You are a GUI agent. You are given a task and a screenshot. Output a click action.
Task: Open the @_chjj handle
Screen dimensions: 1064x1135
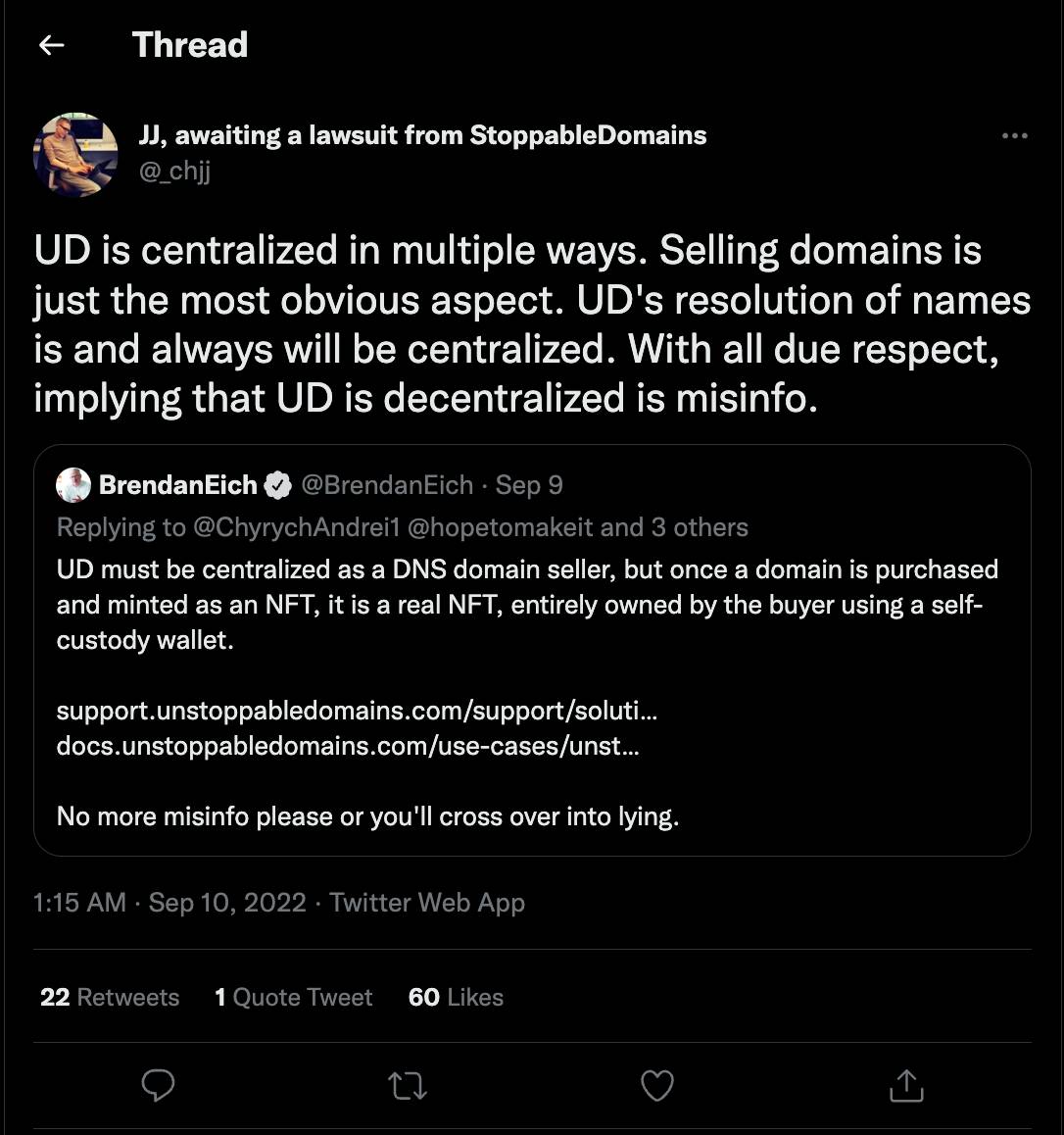pos(174,171)
